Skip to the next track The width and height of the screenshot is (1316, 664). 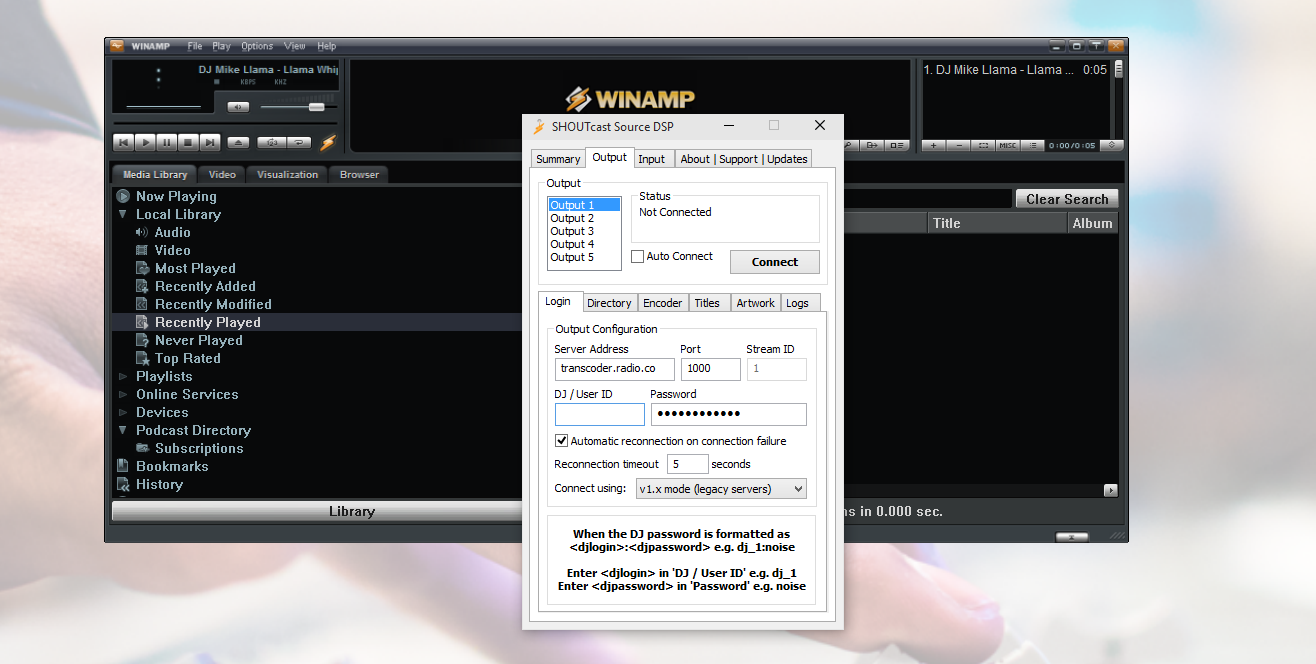coord(210,143)
